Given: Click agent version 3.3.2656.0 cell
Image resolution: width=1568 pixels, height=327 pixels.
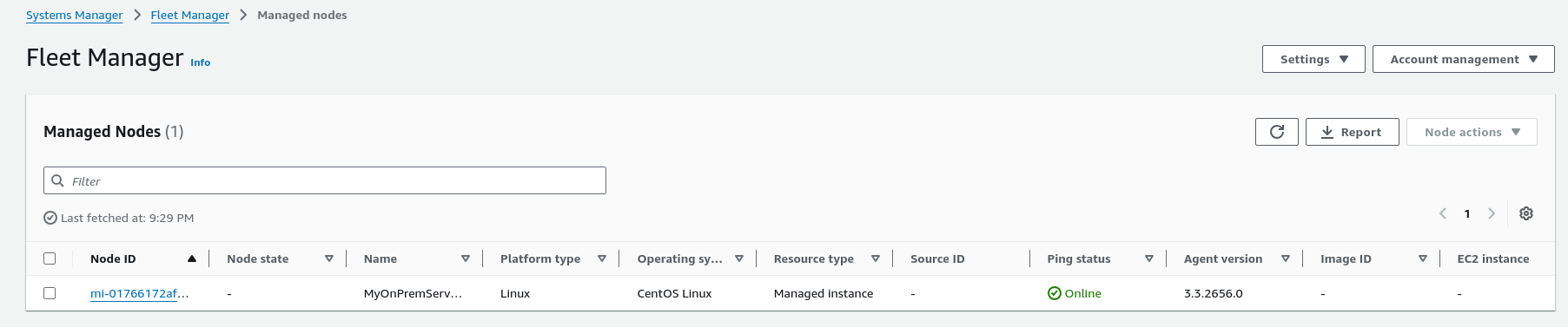Looking at the screenshot, I should (1214, 293).
